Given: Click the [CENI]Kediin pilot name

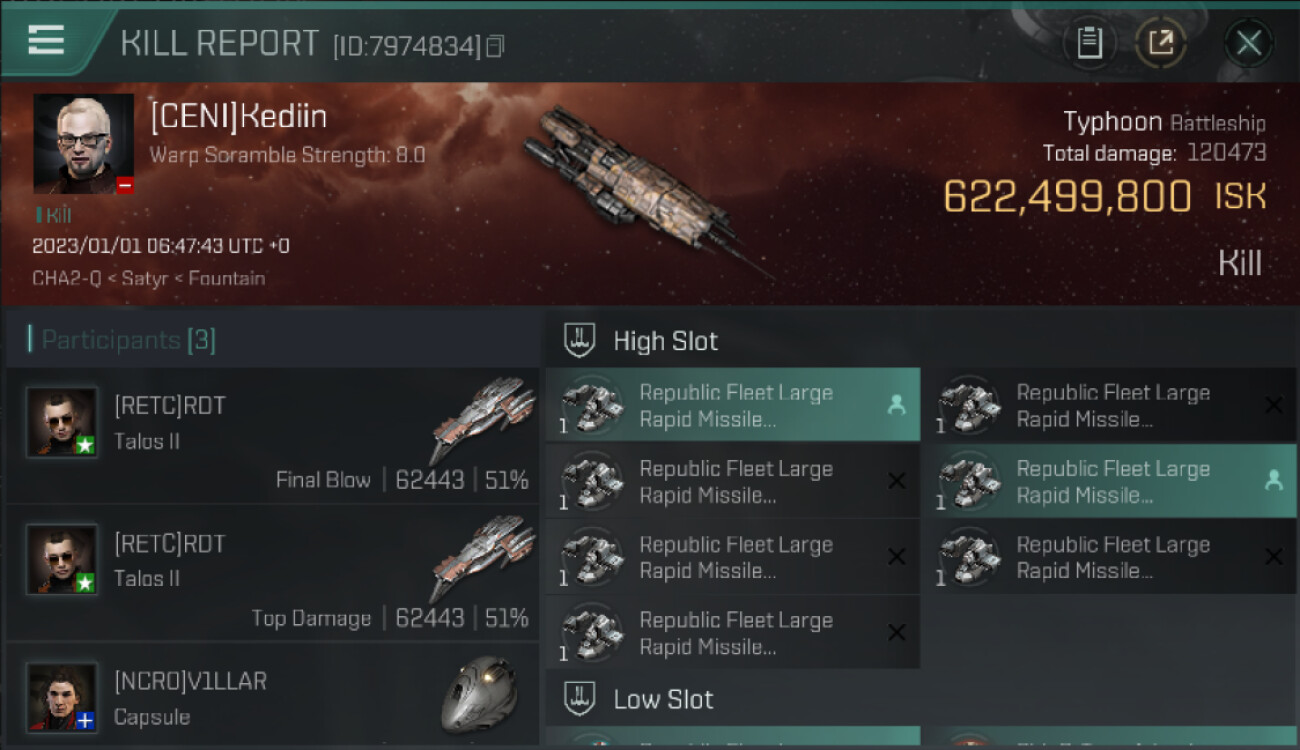Looking at the screenshot, I should point(238,117).
